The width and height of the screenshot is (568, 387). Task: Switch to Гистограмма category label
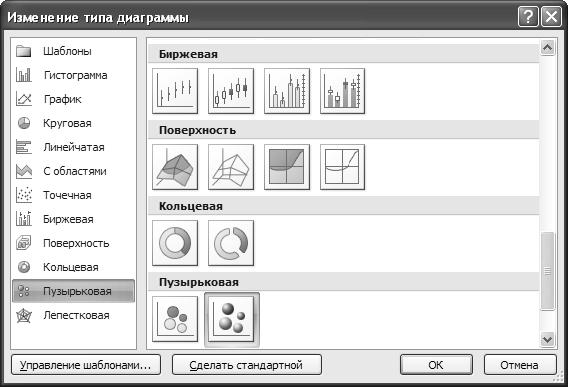(x=76, y=75)
